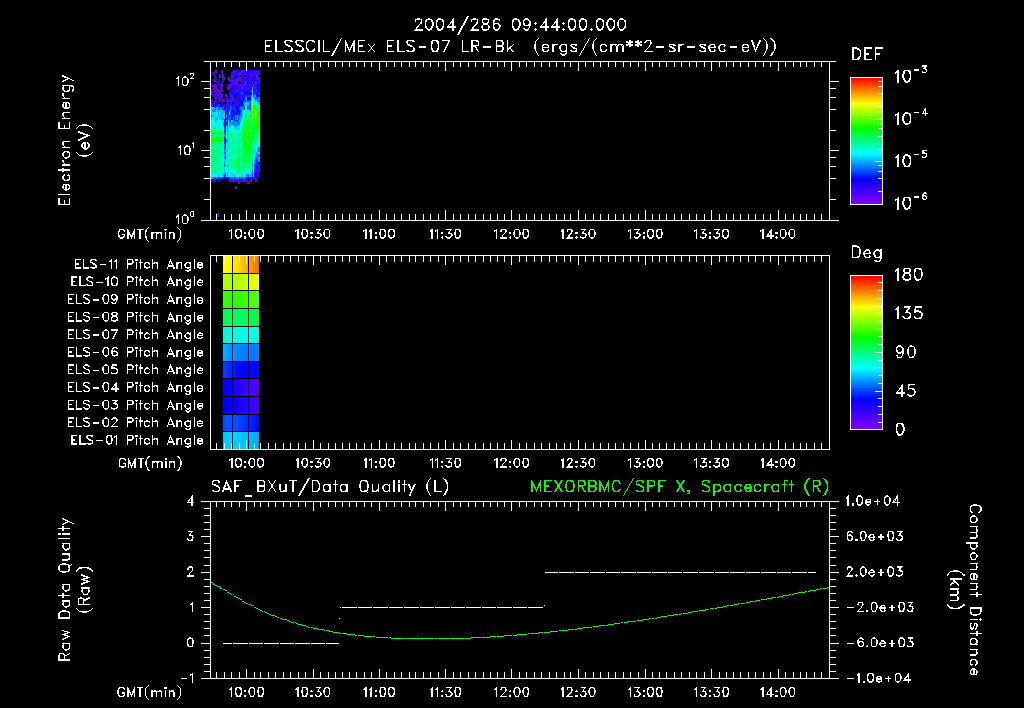Click 13:00 tick under the data quality plot

645,692
